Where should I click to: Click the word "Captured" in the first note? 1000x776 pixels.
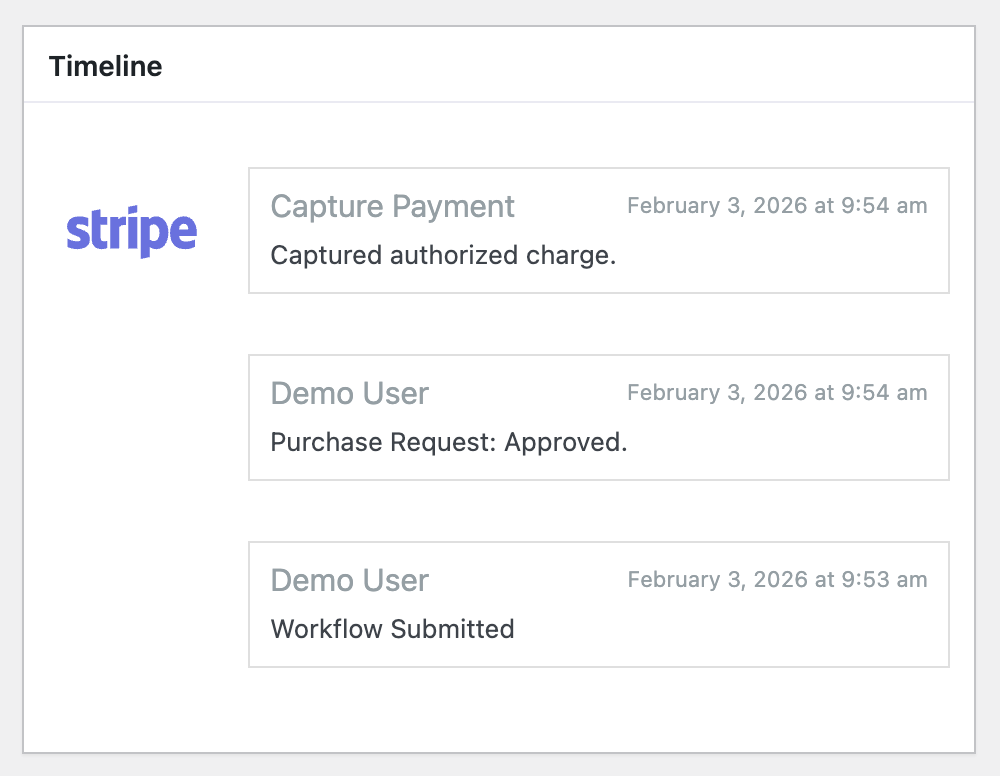(x=327, y=255)
